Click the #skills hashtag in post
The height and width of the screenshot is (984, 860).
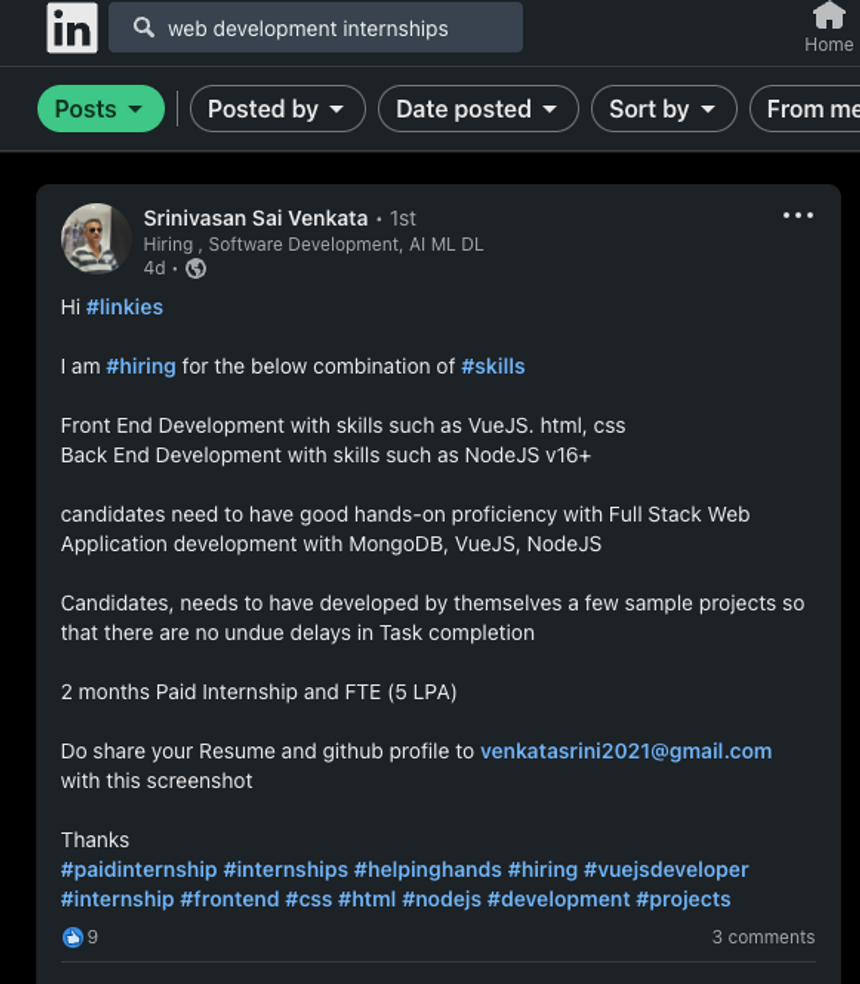[493, 366]
